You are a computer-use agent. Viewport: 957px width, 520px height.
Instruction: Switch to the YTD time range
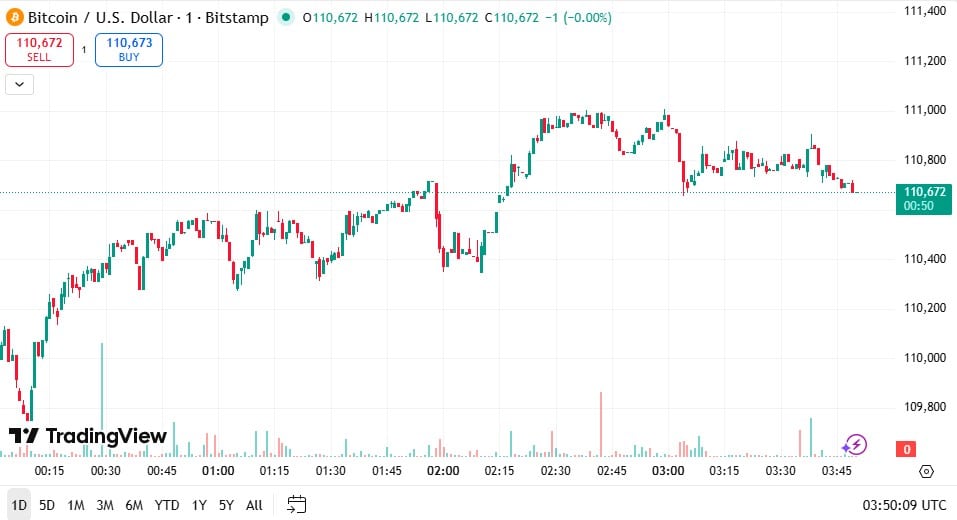167,505
